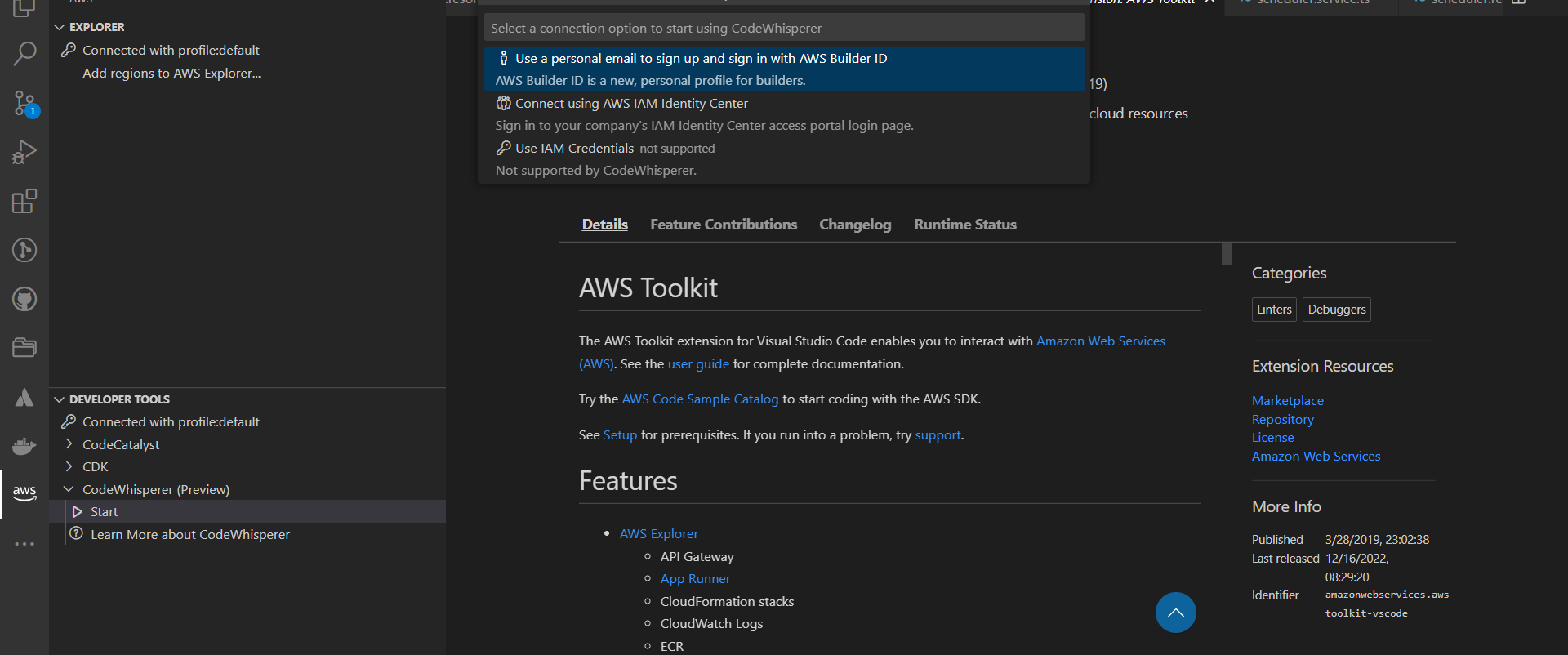Select the Linters category tag
The width and height of the screenshot is (1568, 655).
tap(1274, 310)
